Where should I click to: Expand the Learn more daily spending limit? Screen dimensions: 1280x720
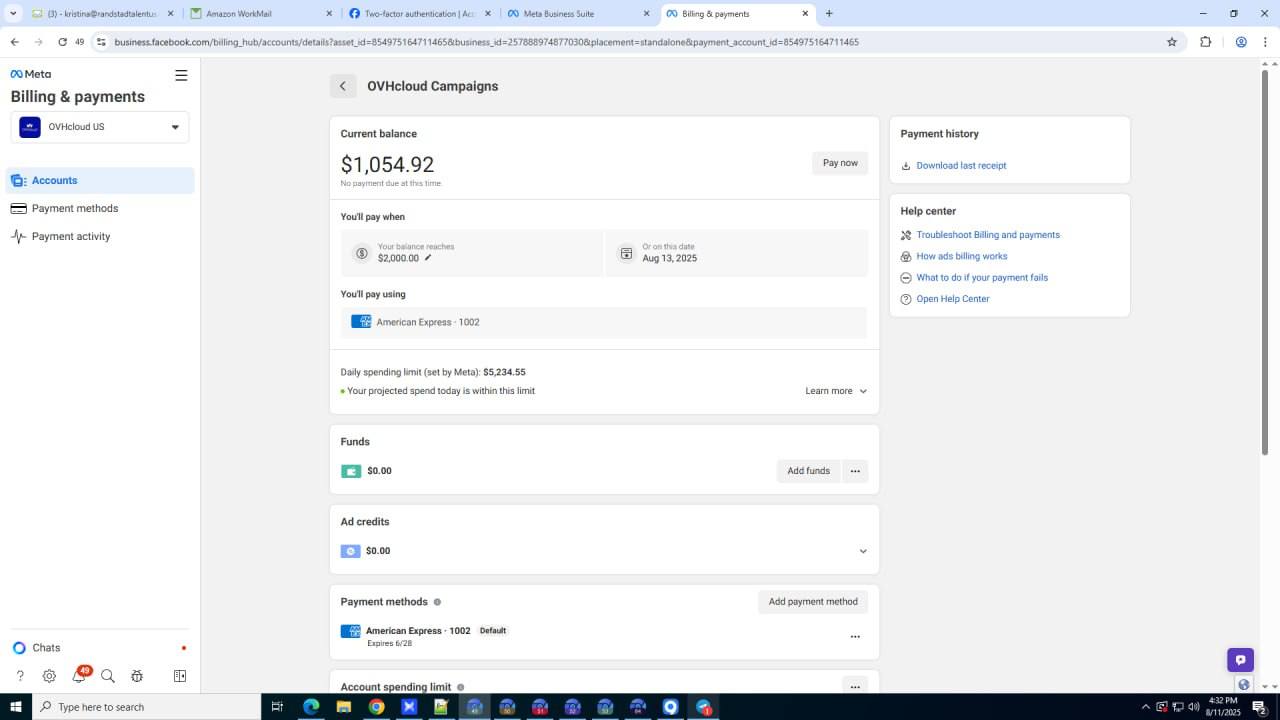tap(836, 391)
